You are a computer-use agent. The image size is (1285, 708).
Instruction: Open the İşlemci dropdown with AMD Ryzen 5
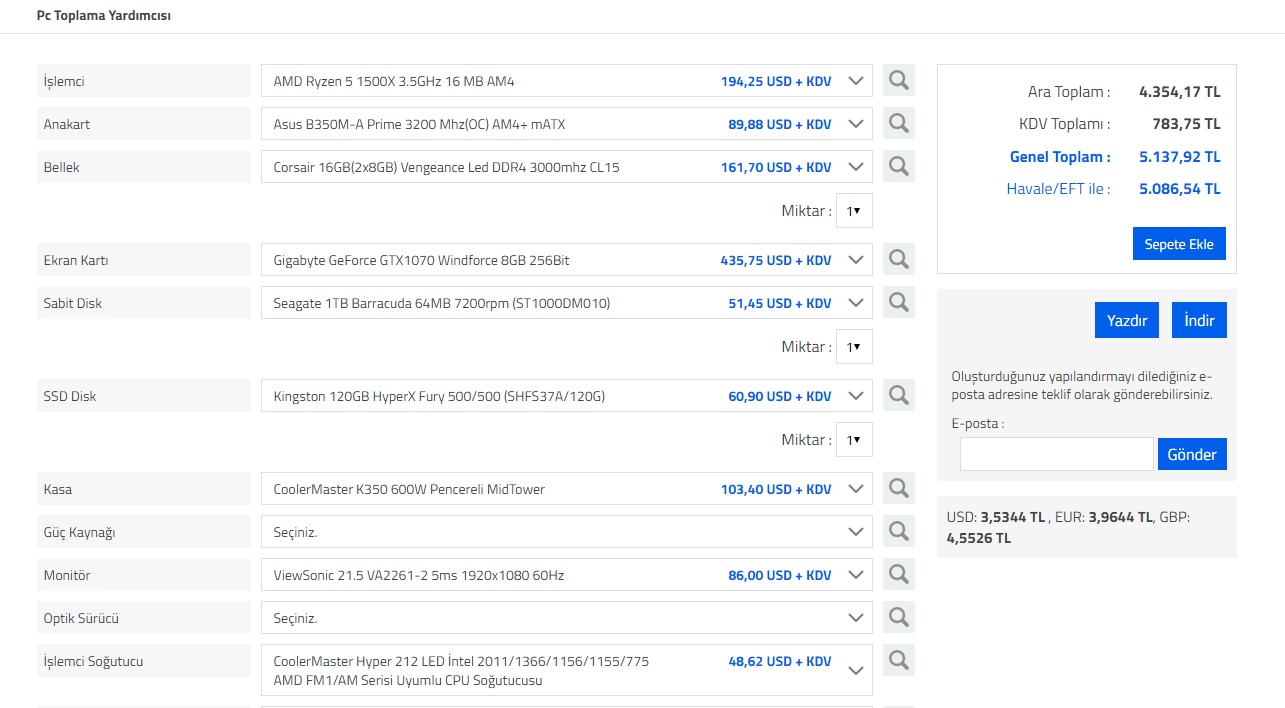pos(566,81)
